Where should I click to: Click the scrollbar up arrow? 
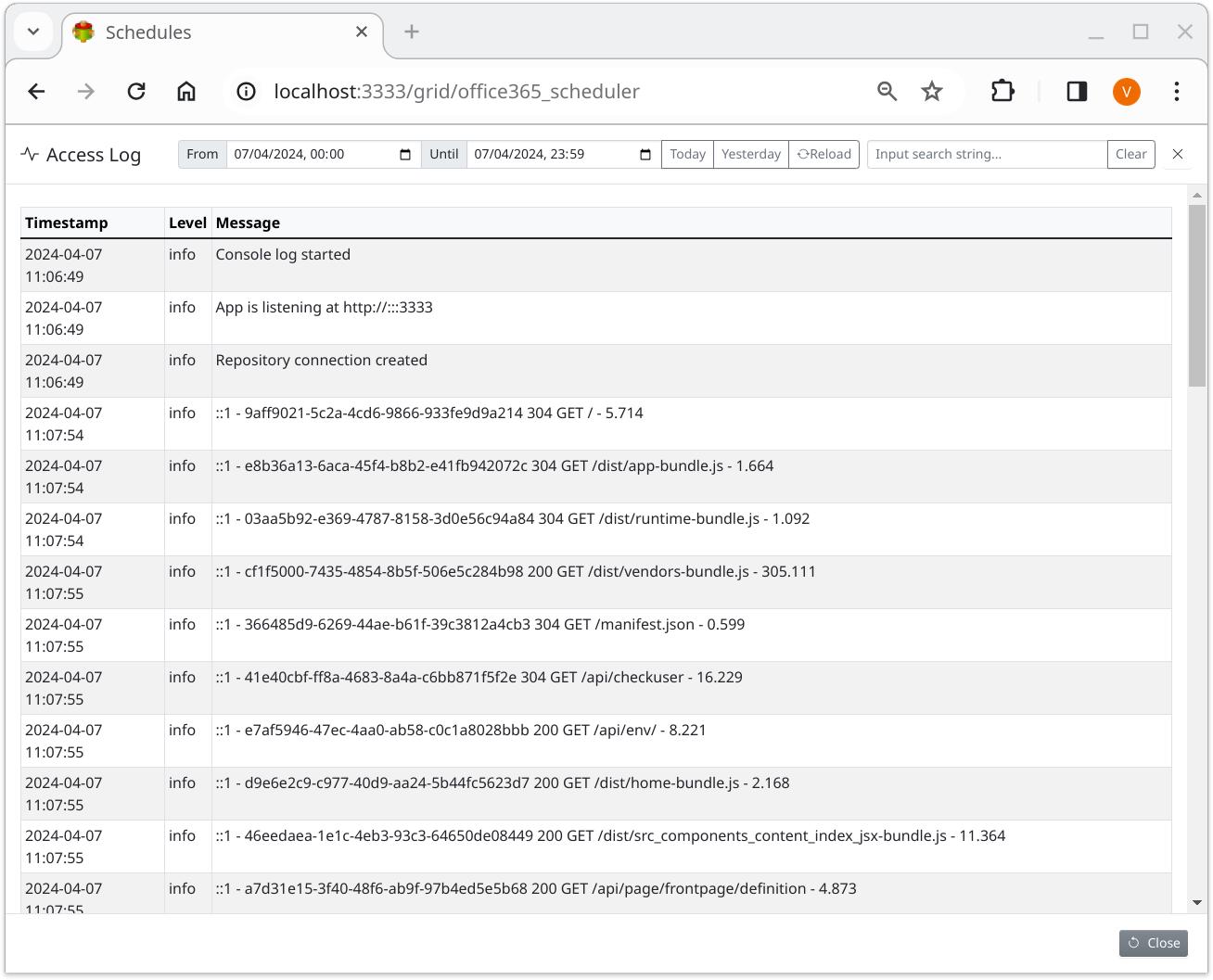[x=1197, y=195]
